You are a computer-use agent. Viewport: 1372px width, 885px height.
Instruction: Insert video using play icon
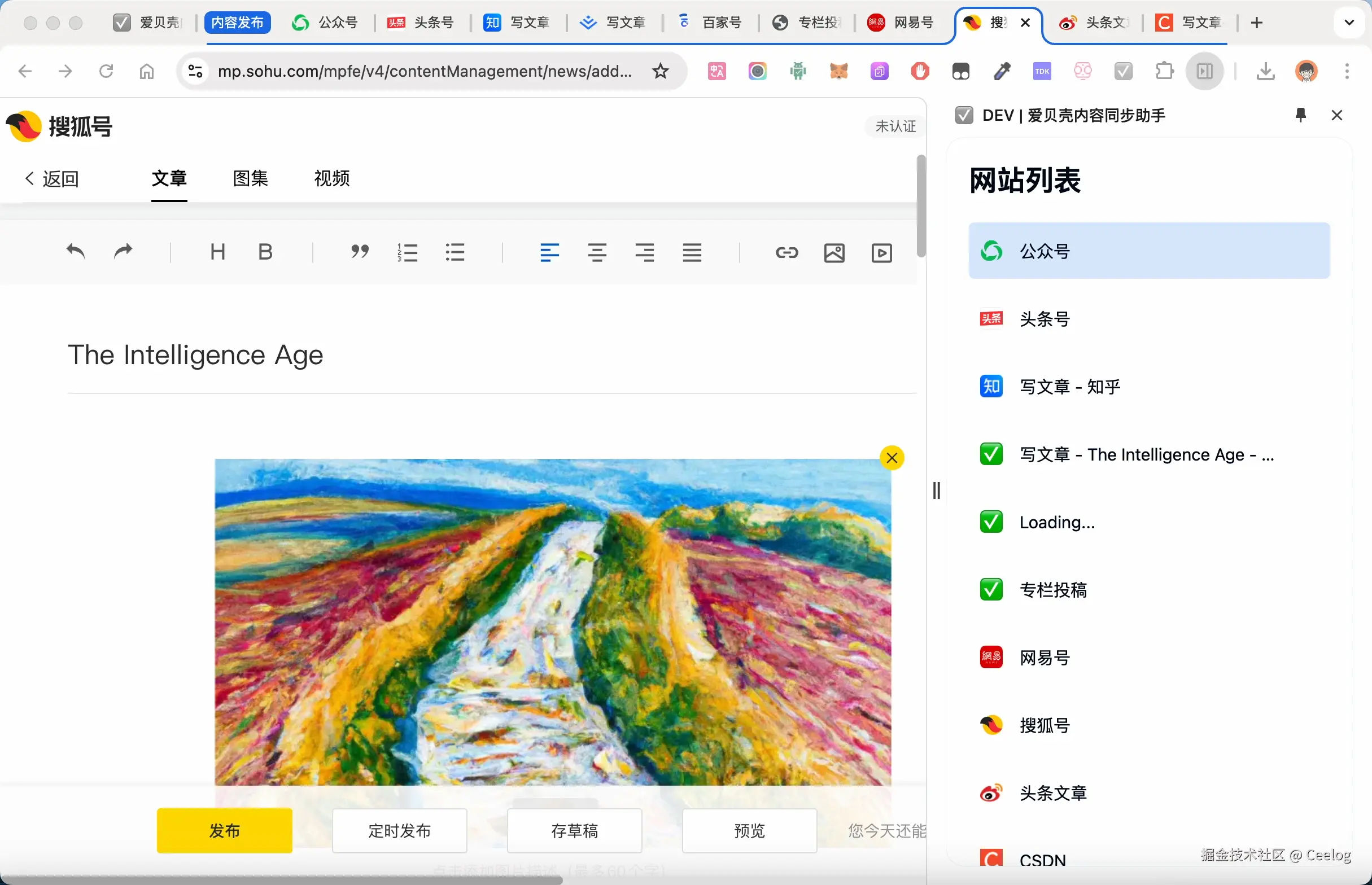click(881, 252)
